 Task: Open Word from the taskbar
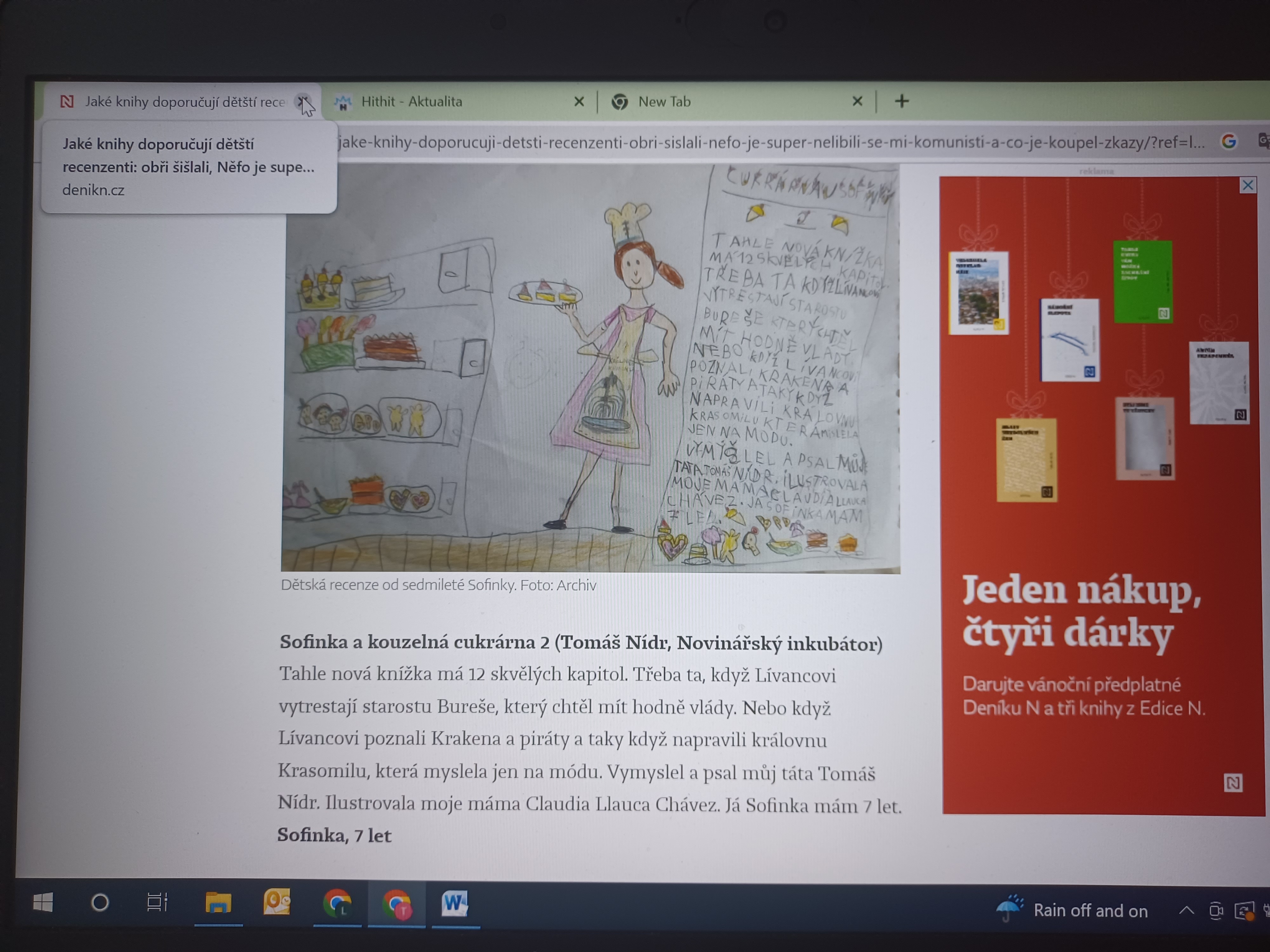(x=454, y=904)
